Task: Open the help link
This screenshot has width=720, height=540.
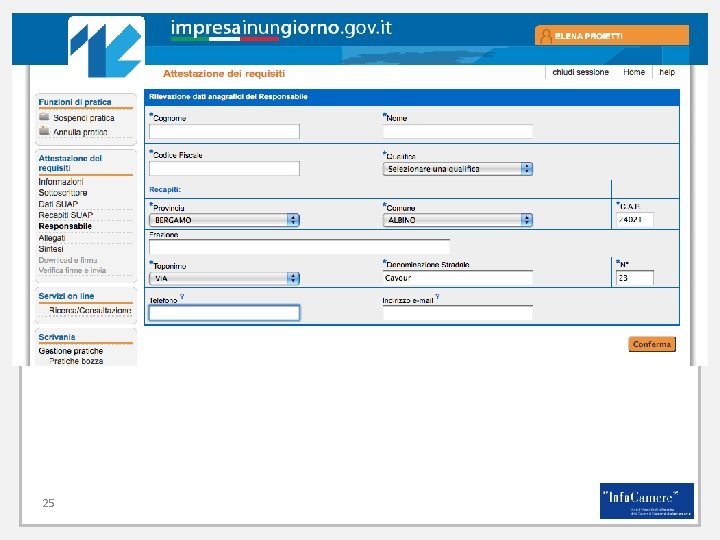Action: tap(667, 72)
